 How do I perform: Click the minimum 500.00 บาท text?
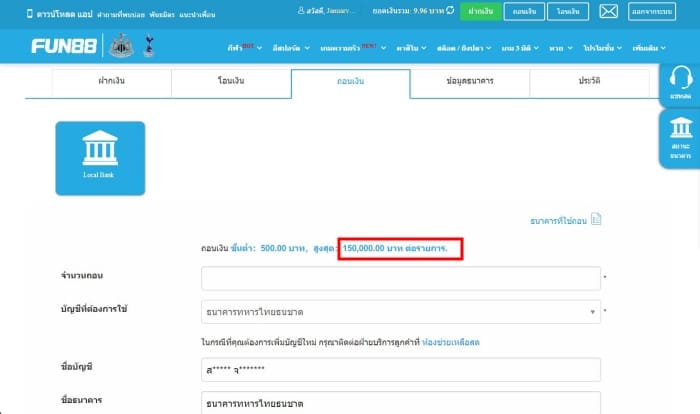(x=283, y=248)
